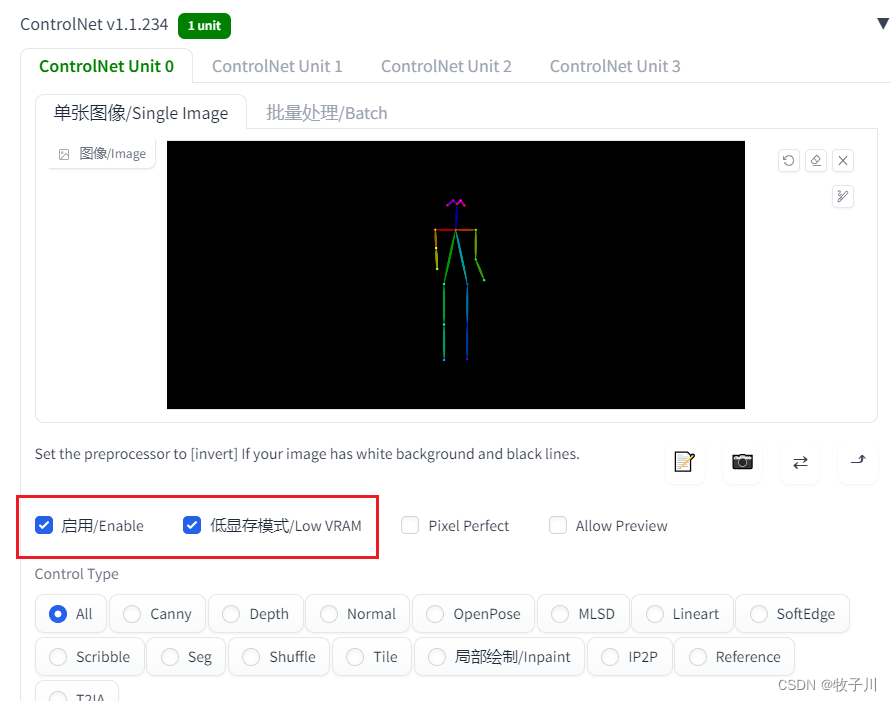Select the All control type
This screenshot has width=891, height=701.
point(71,614)
